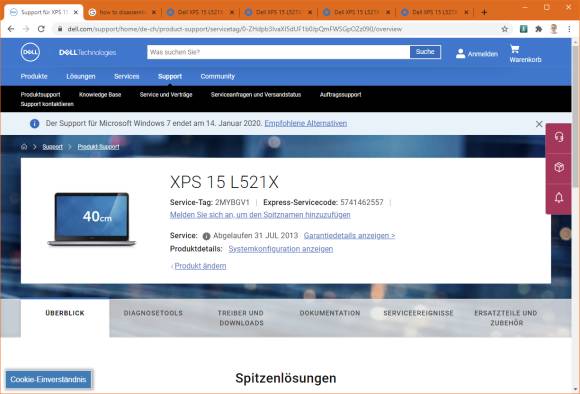
Task: Click the Anmelden sign-in text
Action: pos(483,54)
